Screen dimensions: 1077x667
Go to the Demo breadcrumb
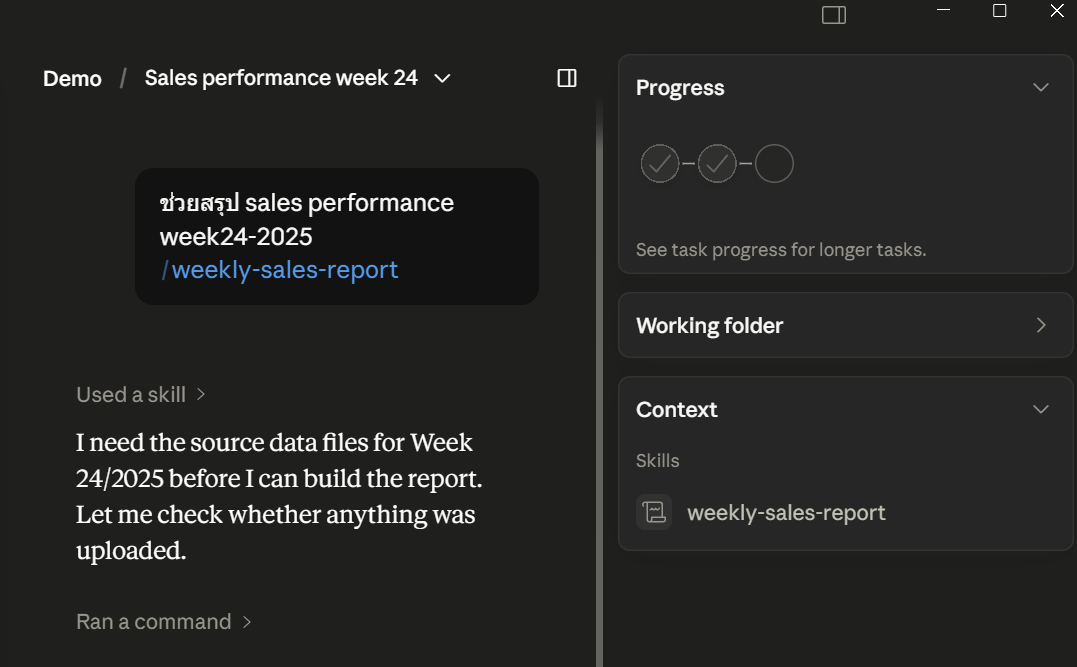coord(72,78)
